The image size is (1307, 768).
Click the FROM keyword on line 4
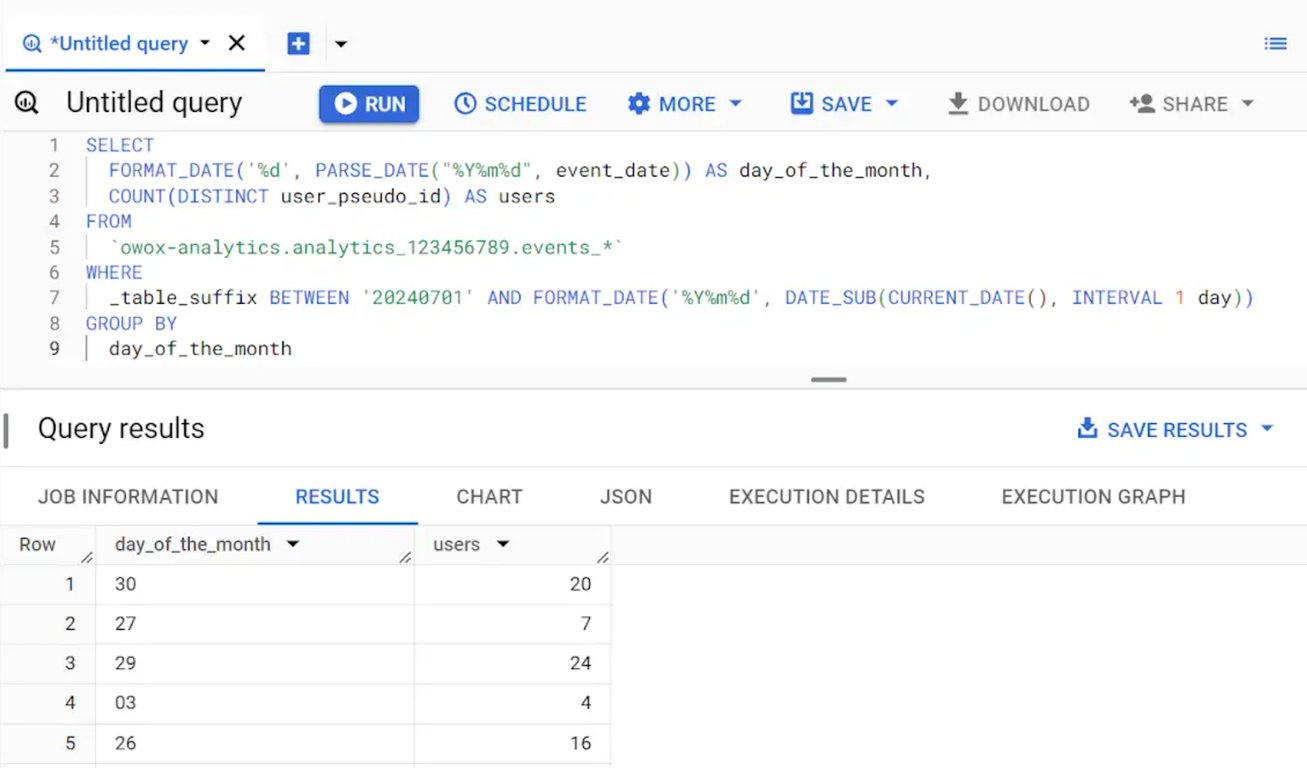tap(109, 221)
